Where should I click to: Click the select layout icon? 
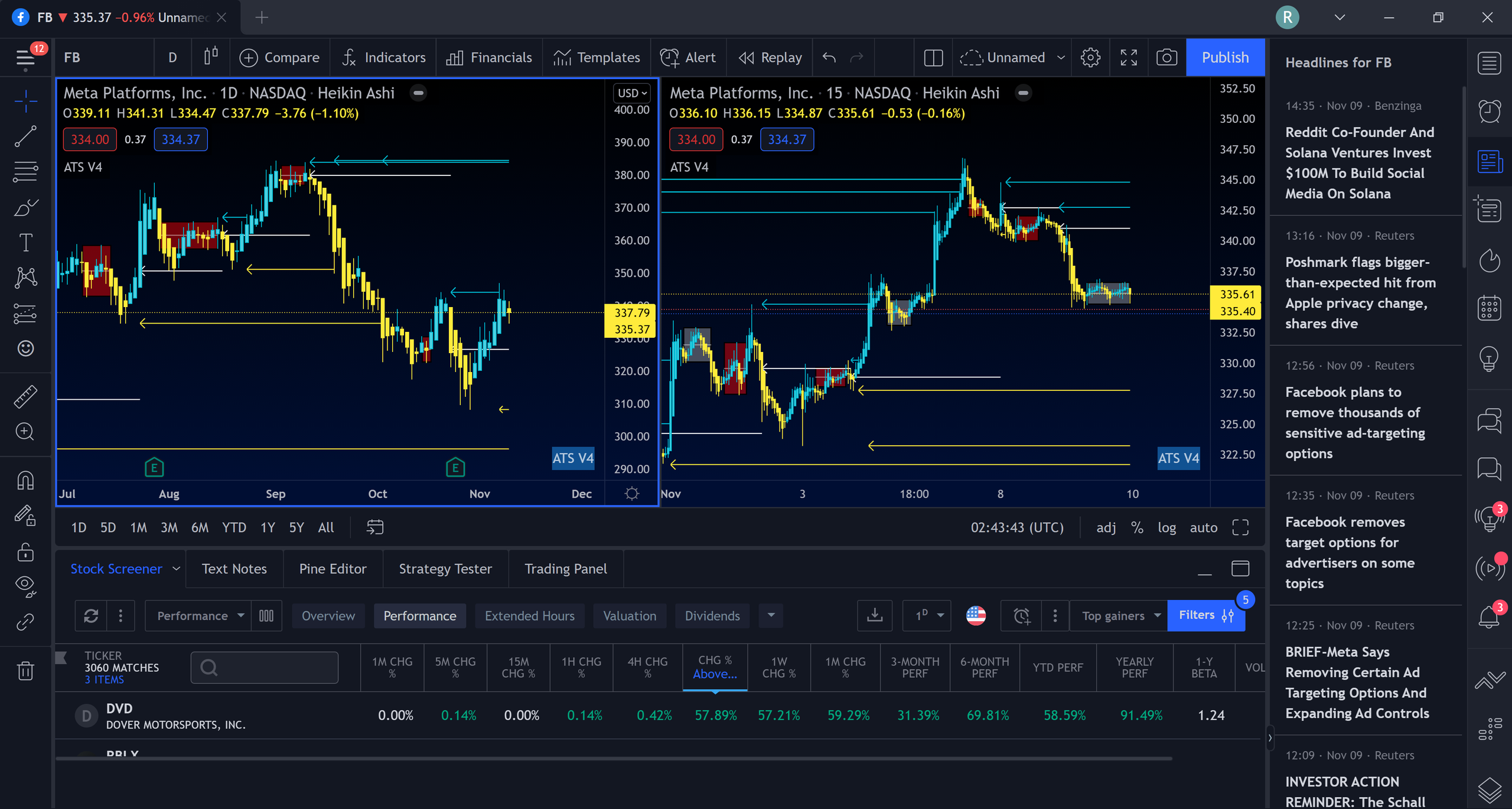tap(933, 57)
